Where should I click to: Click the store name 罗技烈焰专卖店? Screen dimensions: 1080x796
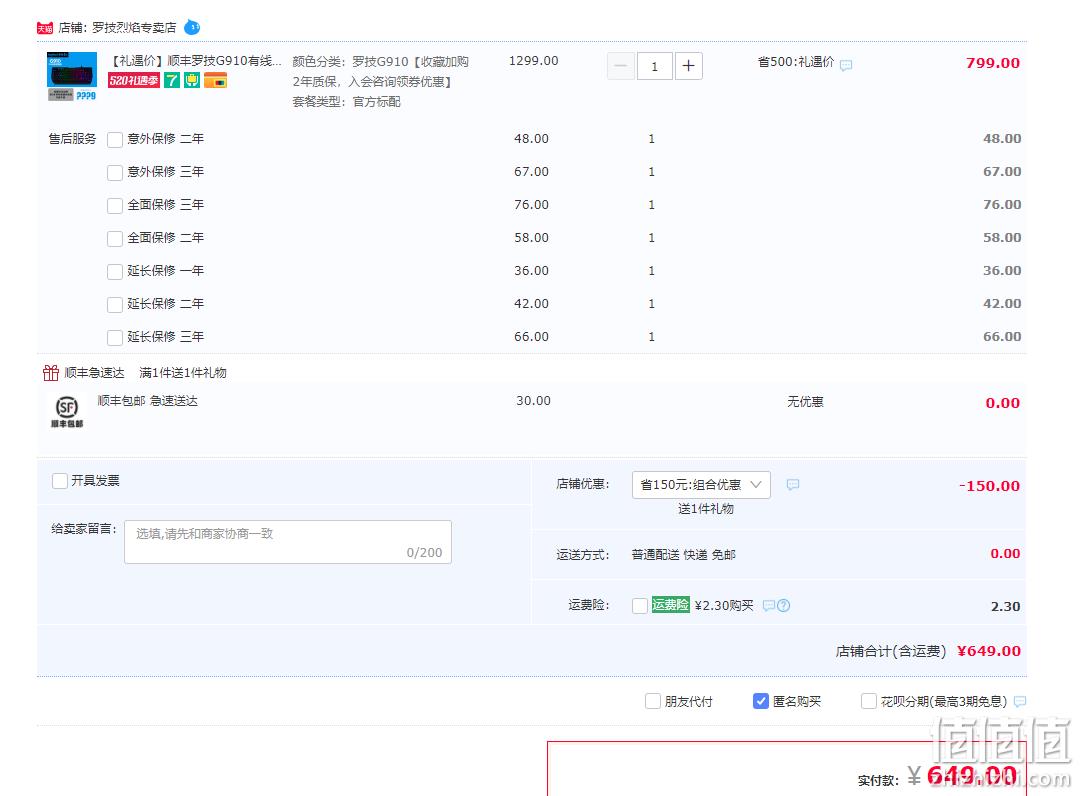(134, 28)
